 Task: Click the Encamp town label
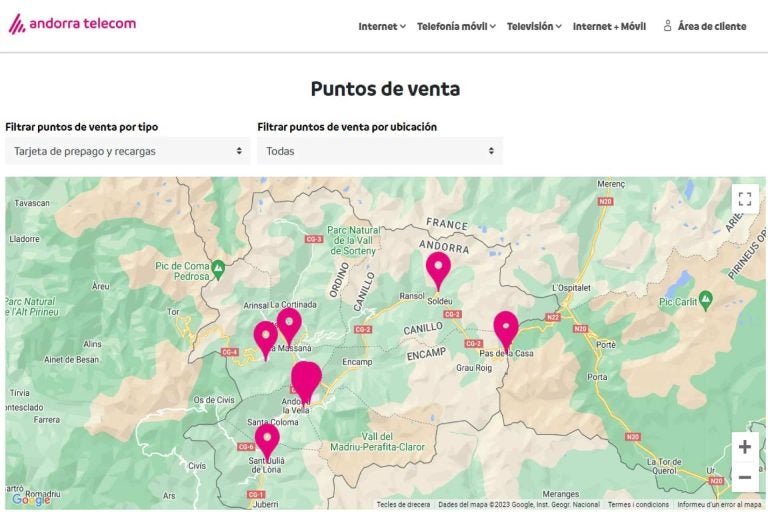point(357,362)
